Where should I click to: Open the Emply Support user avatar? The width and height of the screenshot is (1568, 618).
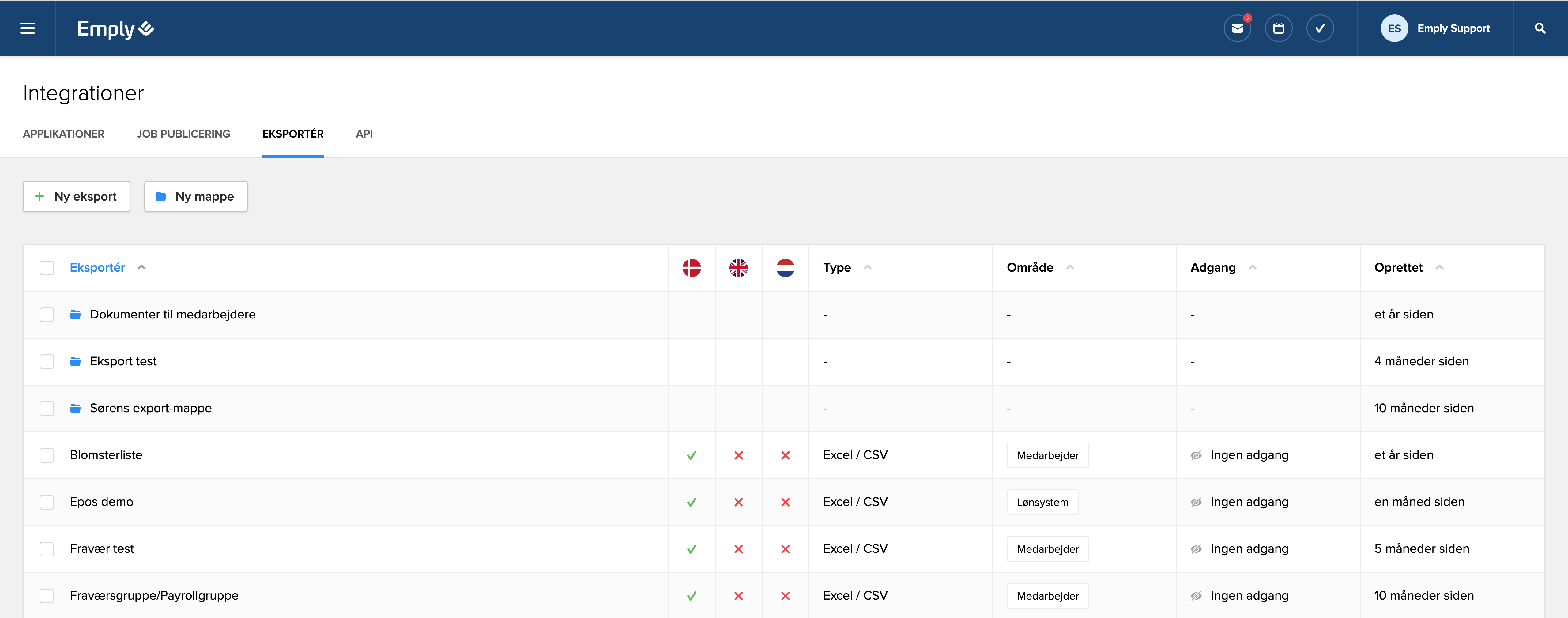1394,28
